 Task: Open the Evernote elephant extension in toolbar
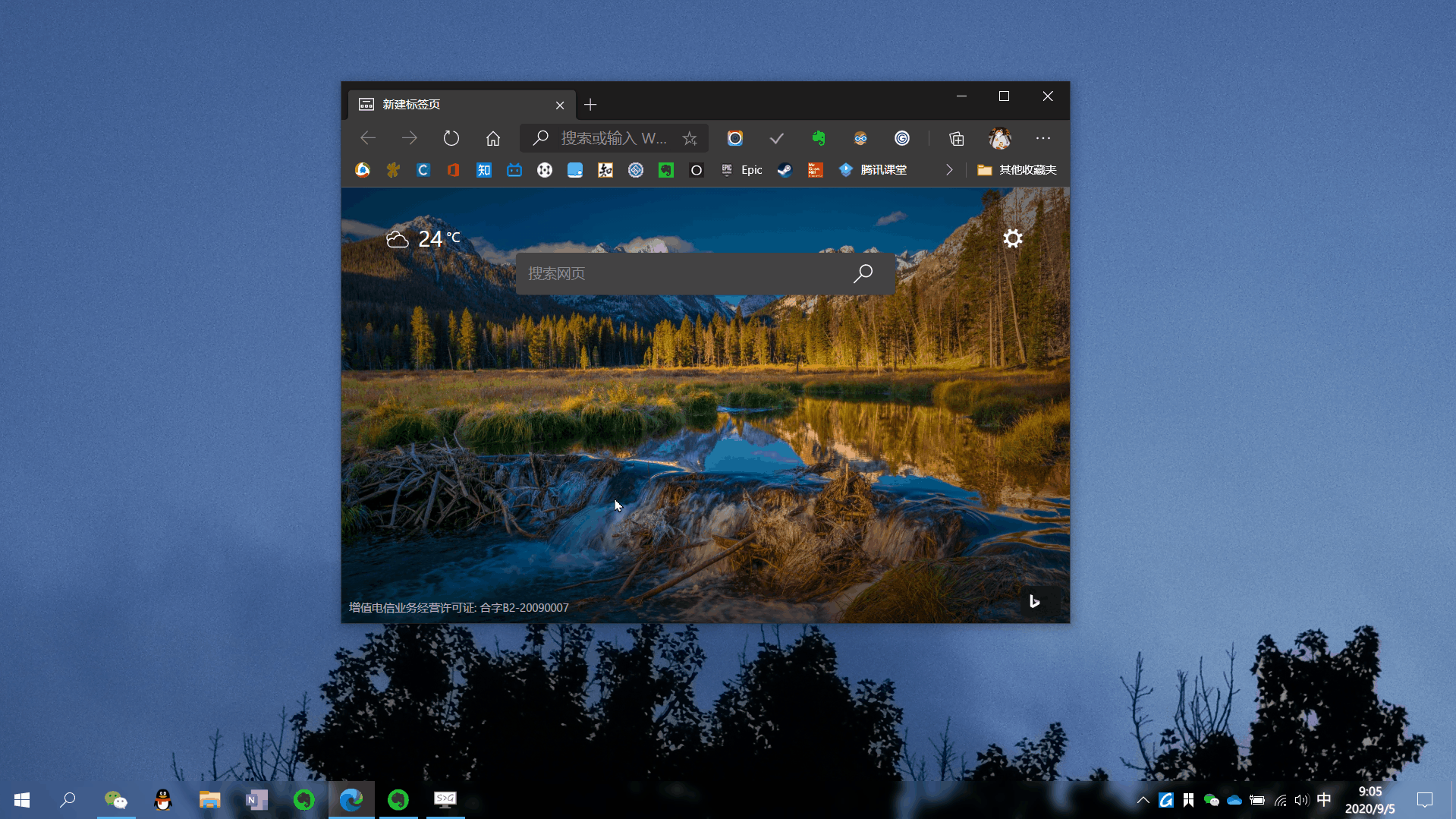[818, 138]
